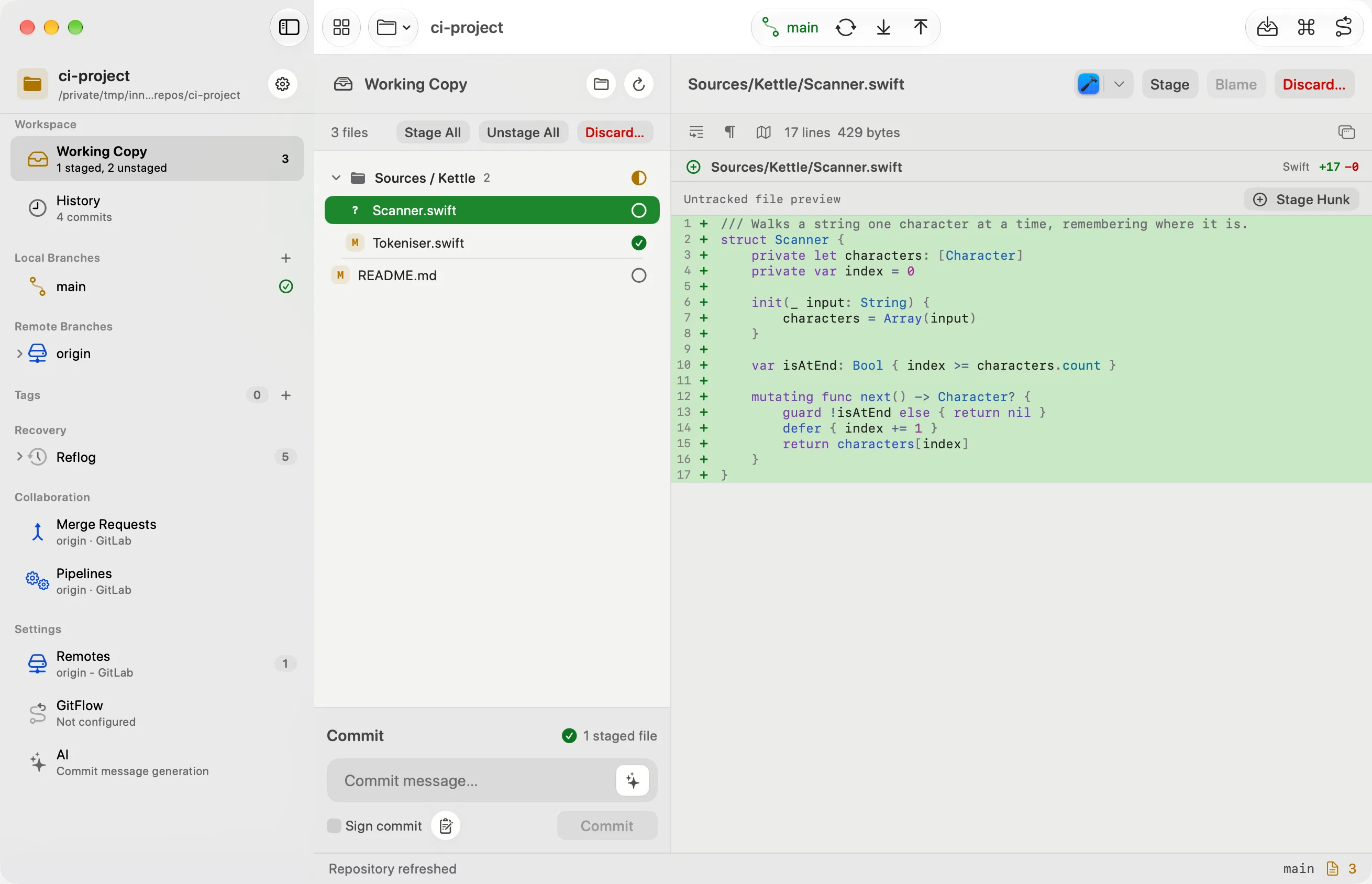
Task: Toggle word wrap icon in diff toolbar
Action: click(x=696, y=132)
